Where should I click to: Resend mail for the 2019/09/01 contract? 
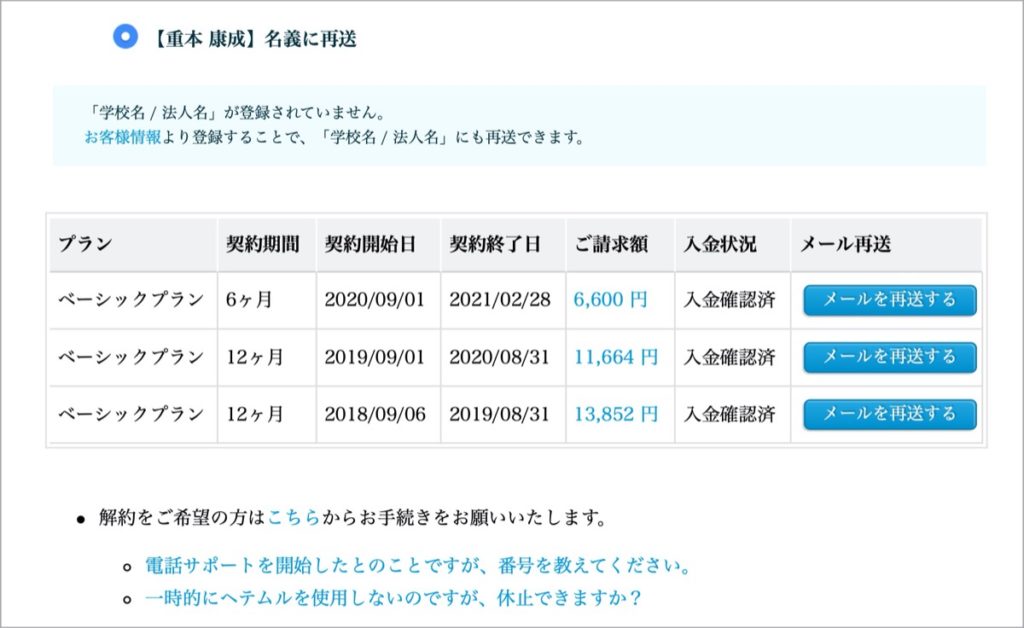(889, 357)
